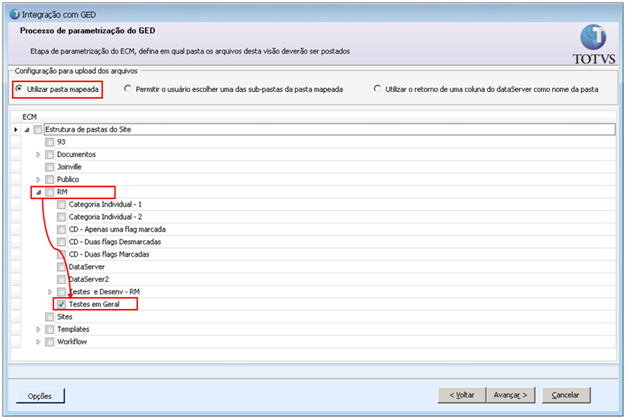Check the 93 folder checkbox

click(x=50, y=142)
